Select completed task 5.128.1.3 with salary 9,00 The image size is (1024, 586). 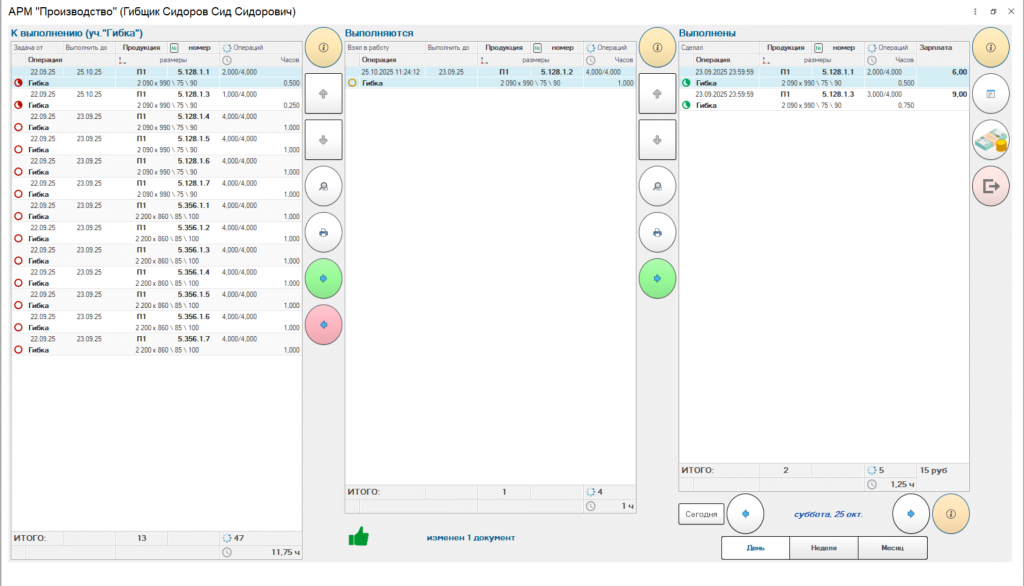pos(824,100)
